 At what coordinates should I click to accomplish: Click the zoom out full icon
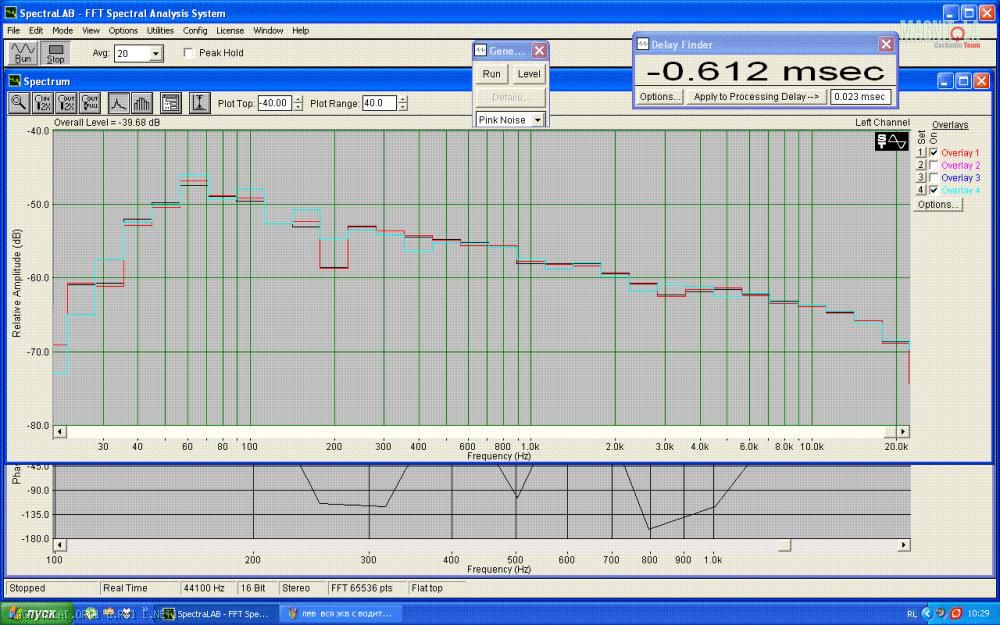coord(91,103)
